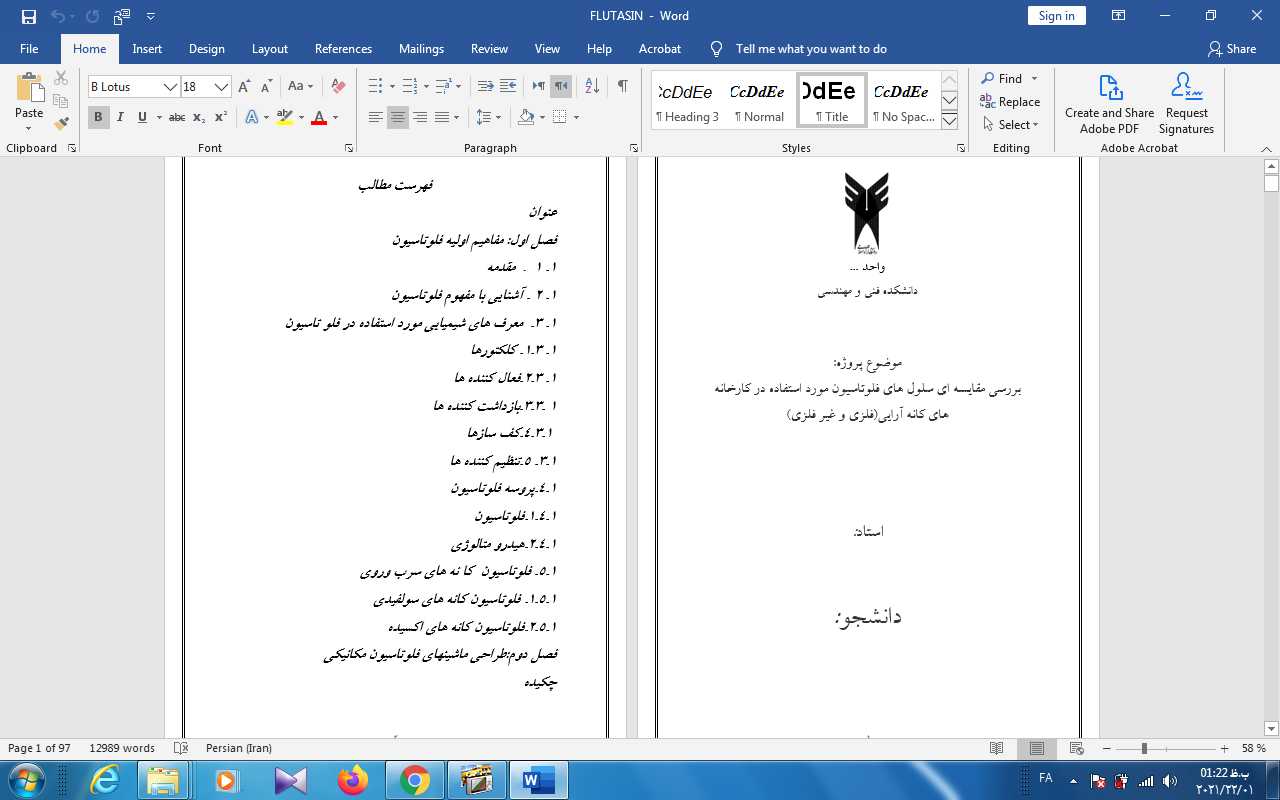Toggle Bold formatting
Image resolution: width=1280 pixels, height=800 pixels.
[x=98, y=118]
